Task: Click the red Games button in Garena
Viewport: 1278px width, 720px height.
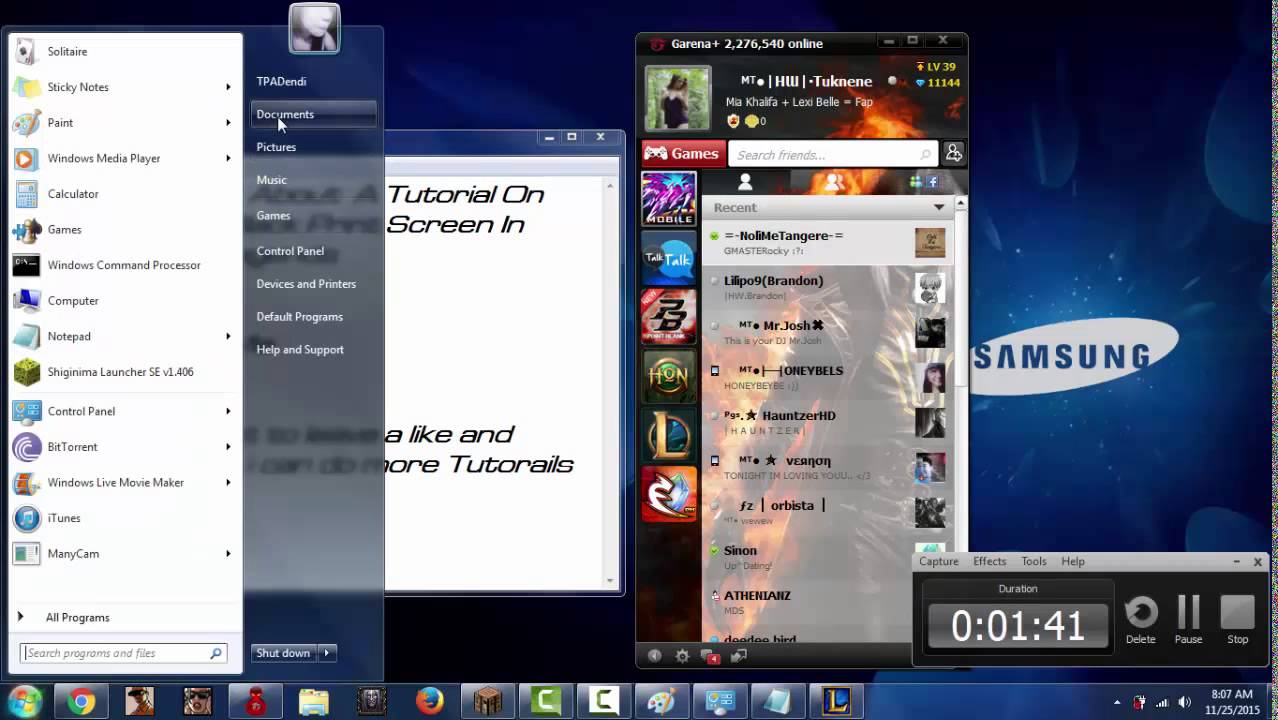Action: pyautogui.click(x=682, y=153)
